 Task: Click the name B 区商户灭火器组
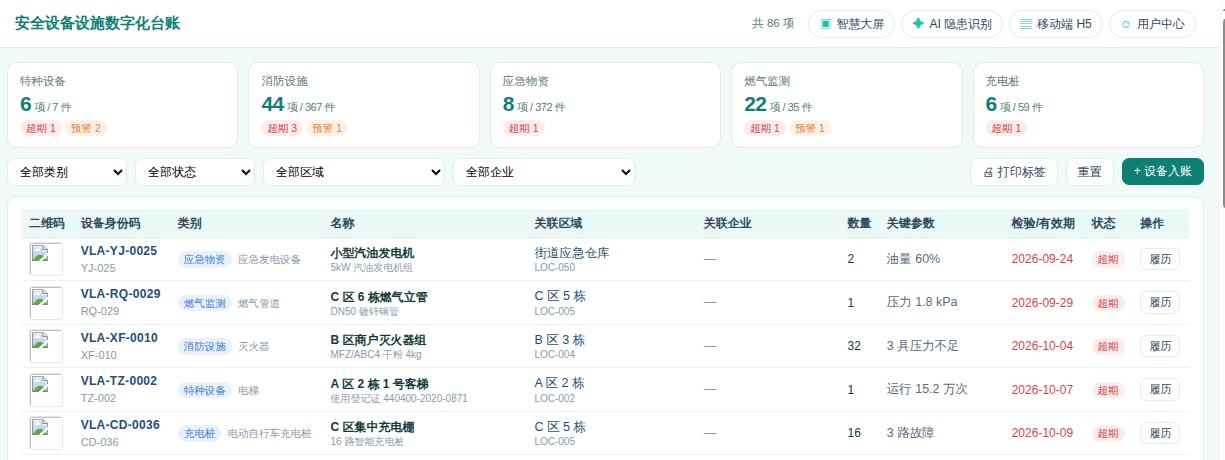click(378, 340)
